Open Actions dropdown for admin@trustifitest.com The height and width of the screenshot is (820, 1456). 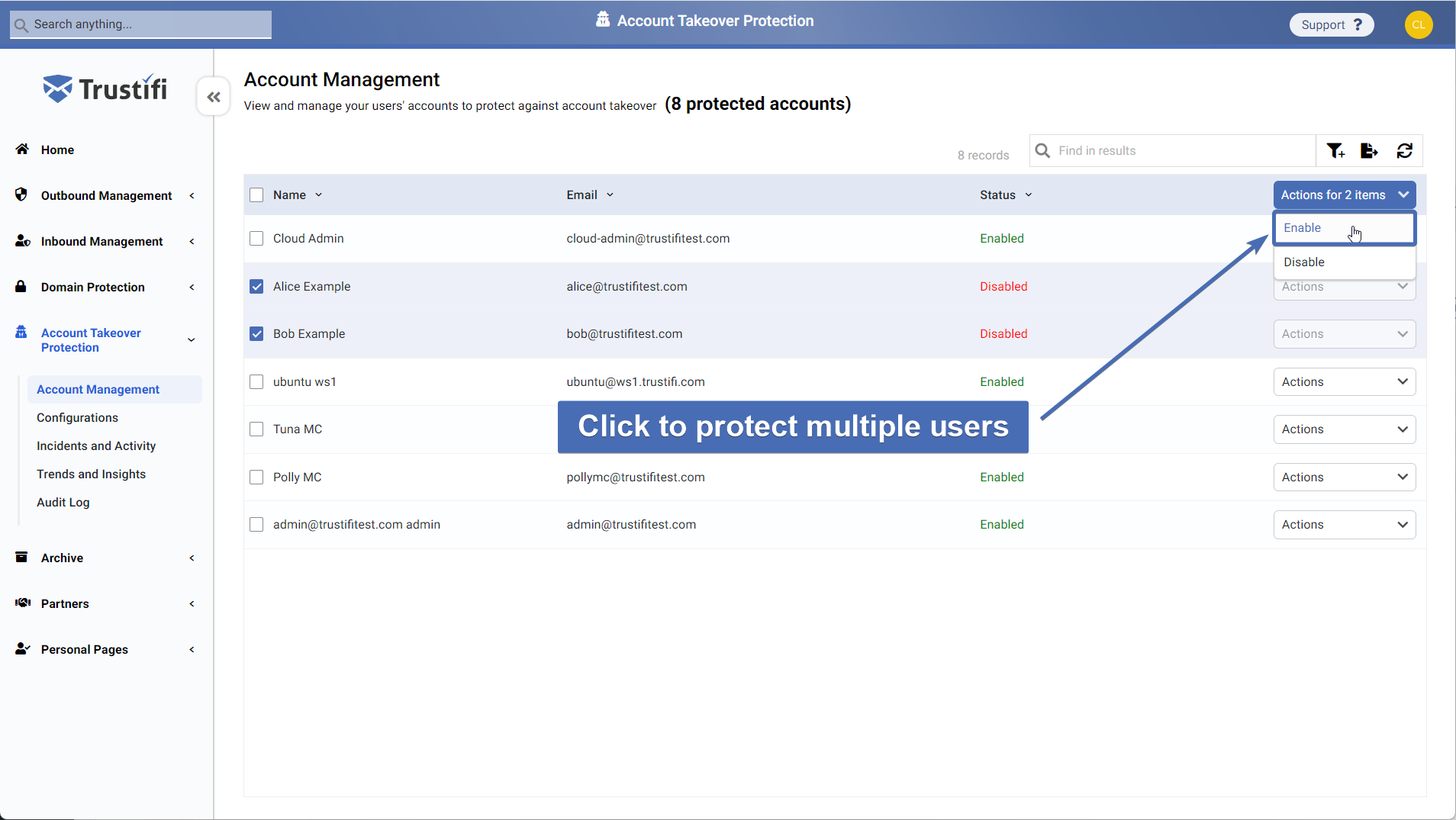pyautogui.click(x=1345, y=524)
